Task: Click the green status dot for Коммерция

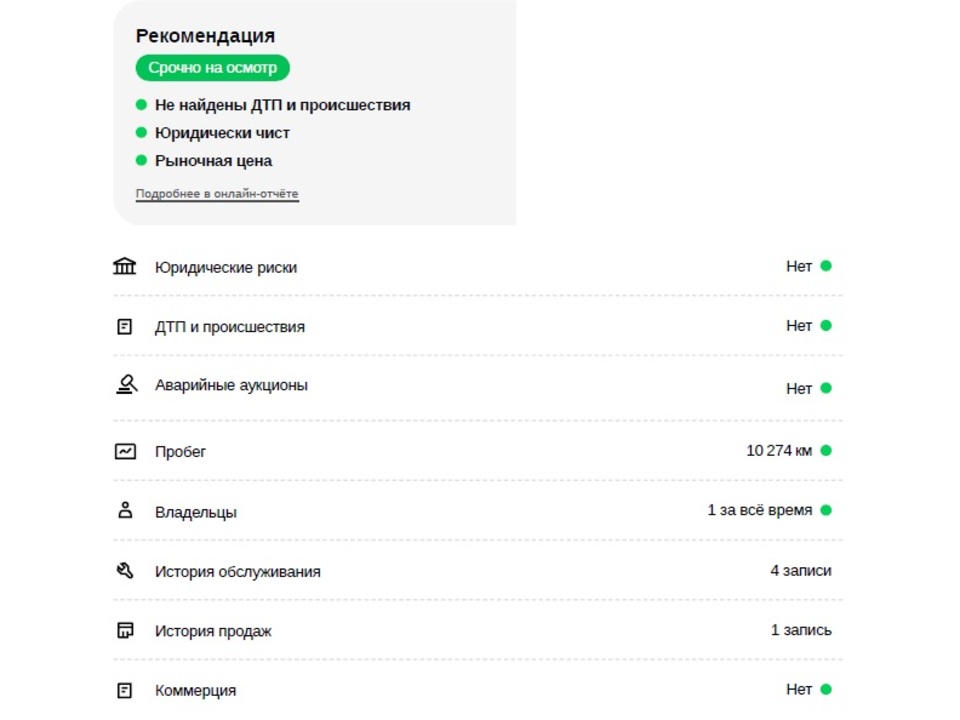Action: pyautogui.click(x=826, y=689)
